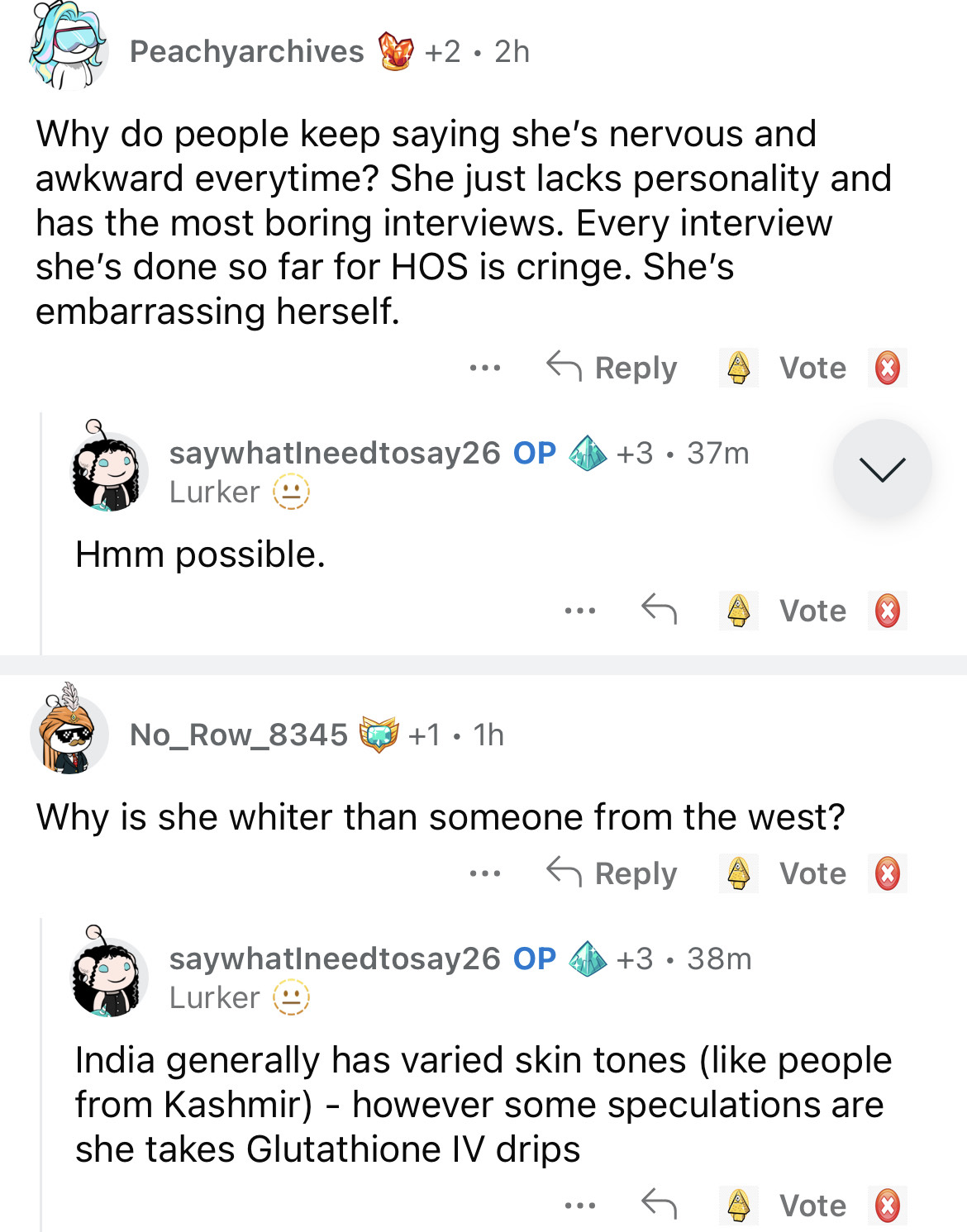Click reply arrow under "Hmm possible."
The height and width of the screenshot is (1232, 967).
coord(659,610)
